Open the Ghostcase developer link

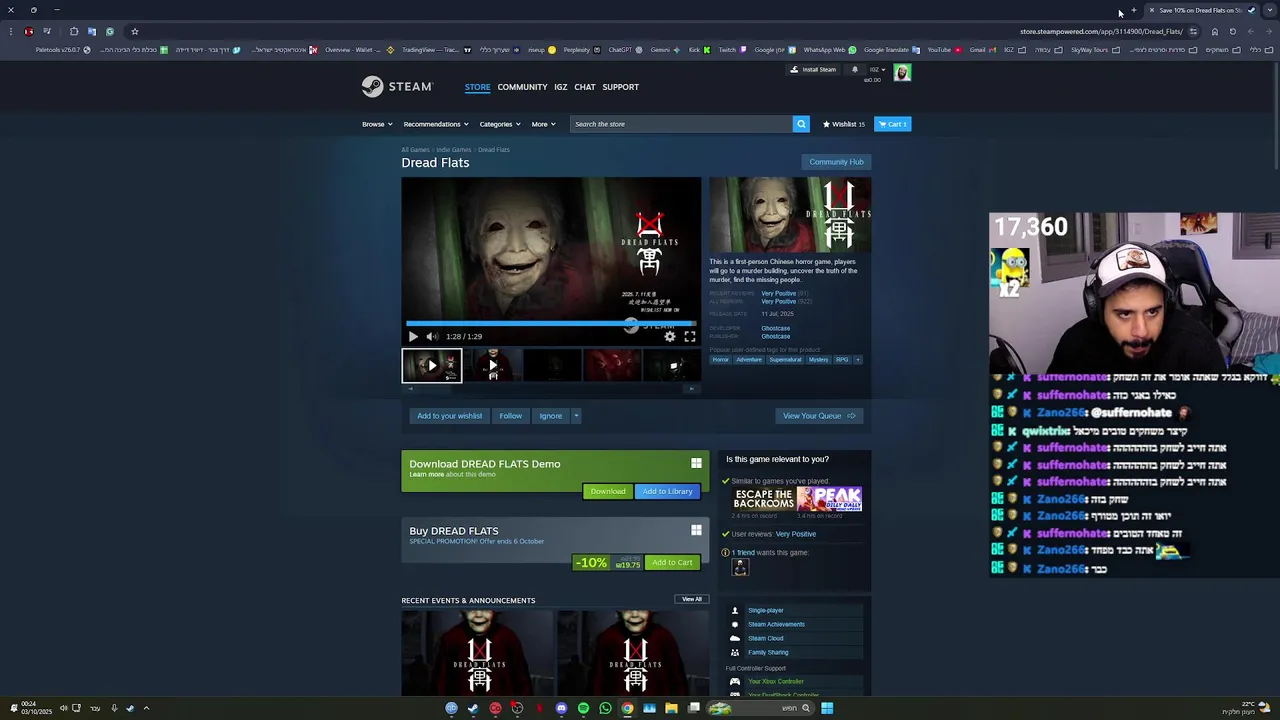775,328
